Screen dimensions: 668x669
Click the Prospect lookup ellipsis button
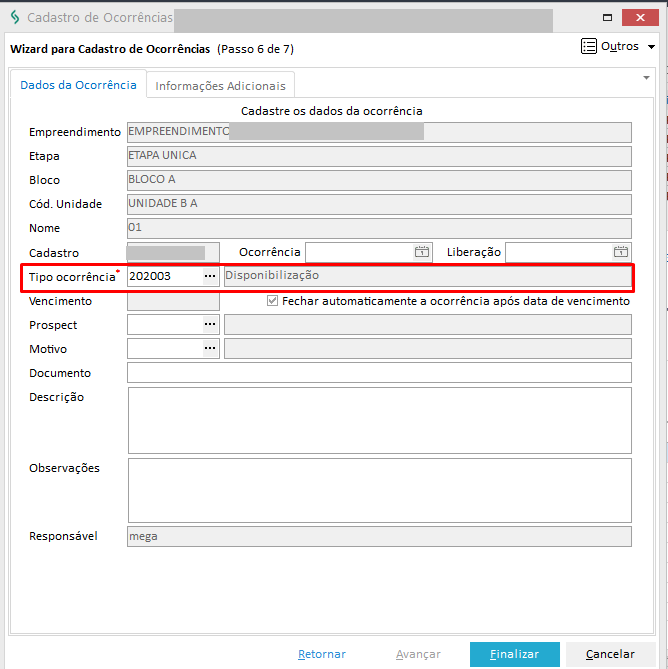click(x=210, y=325)
